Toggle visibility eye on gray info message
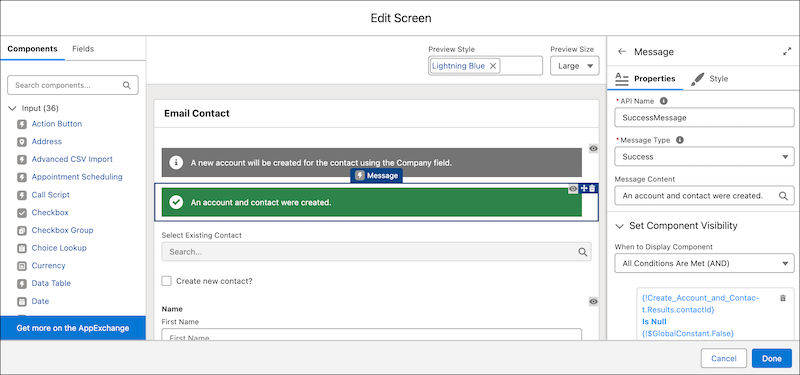800x375 pixels. coord(593,148)
